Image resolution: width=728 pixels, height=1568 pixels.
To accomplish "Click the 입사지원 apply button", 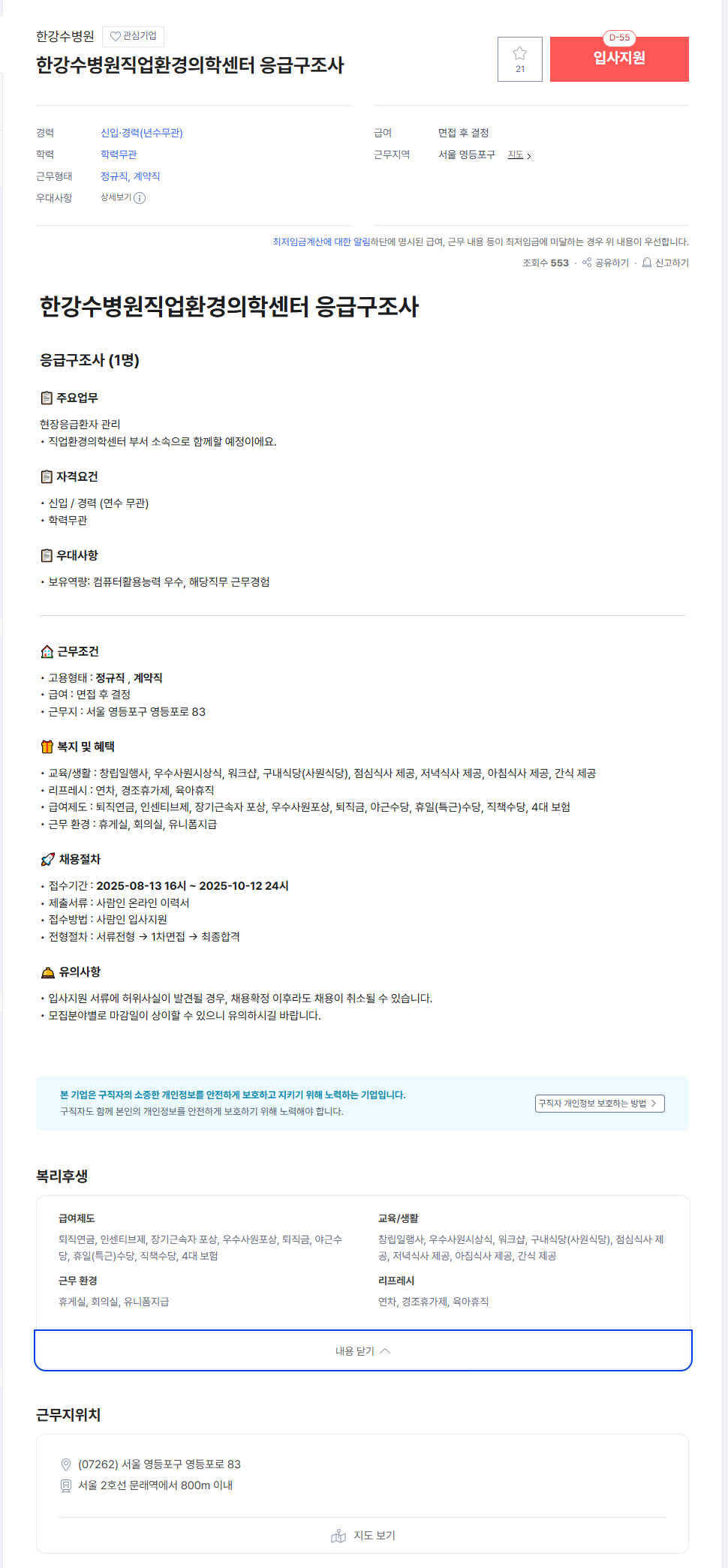I will click(x=619, y=59).
